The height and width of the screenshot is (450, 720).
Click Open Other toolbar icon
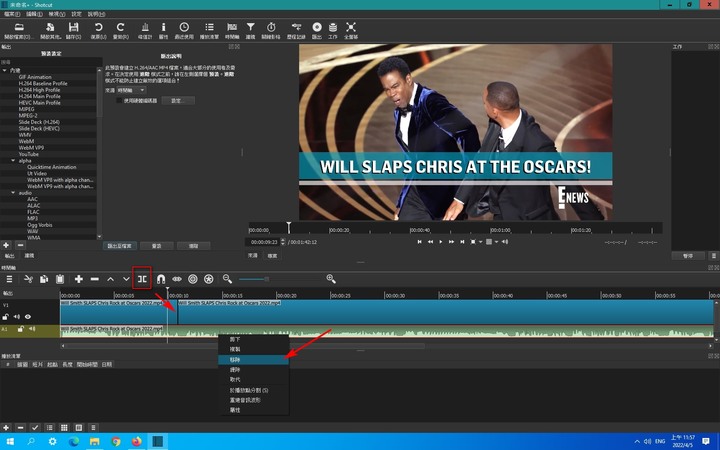pos(50,28)
